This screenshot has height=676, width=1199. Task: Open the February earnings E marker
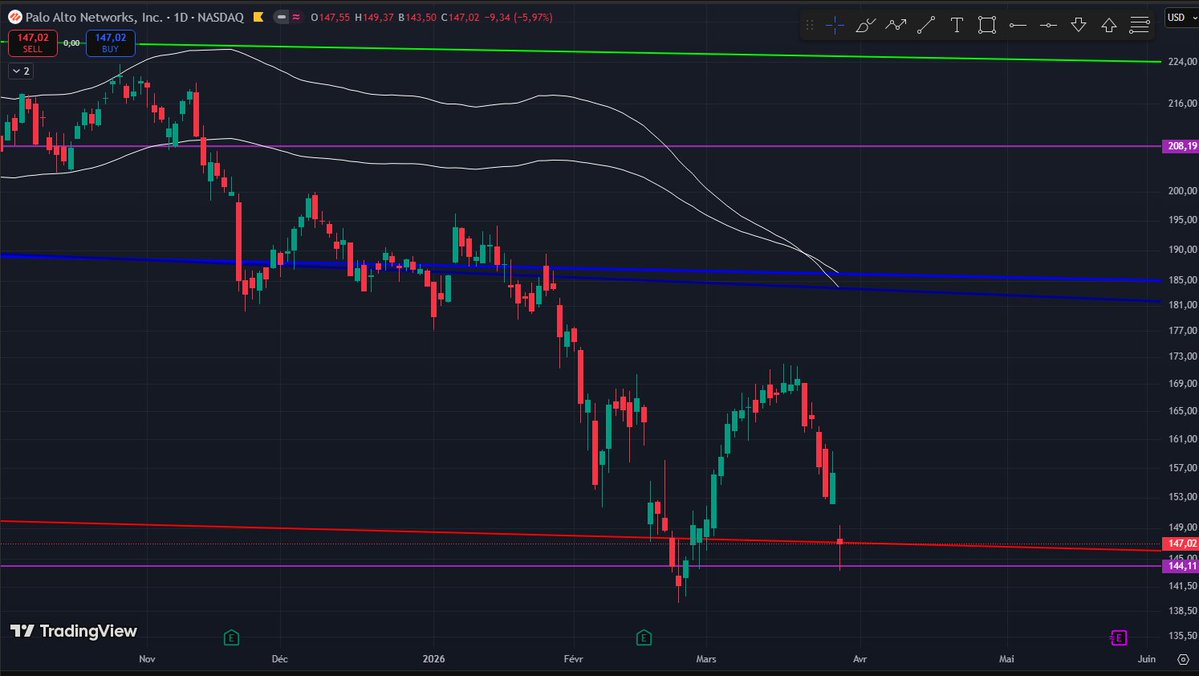644,638
